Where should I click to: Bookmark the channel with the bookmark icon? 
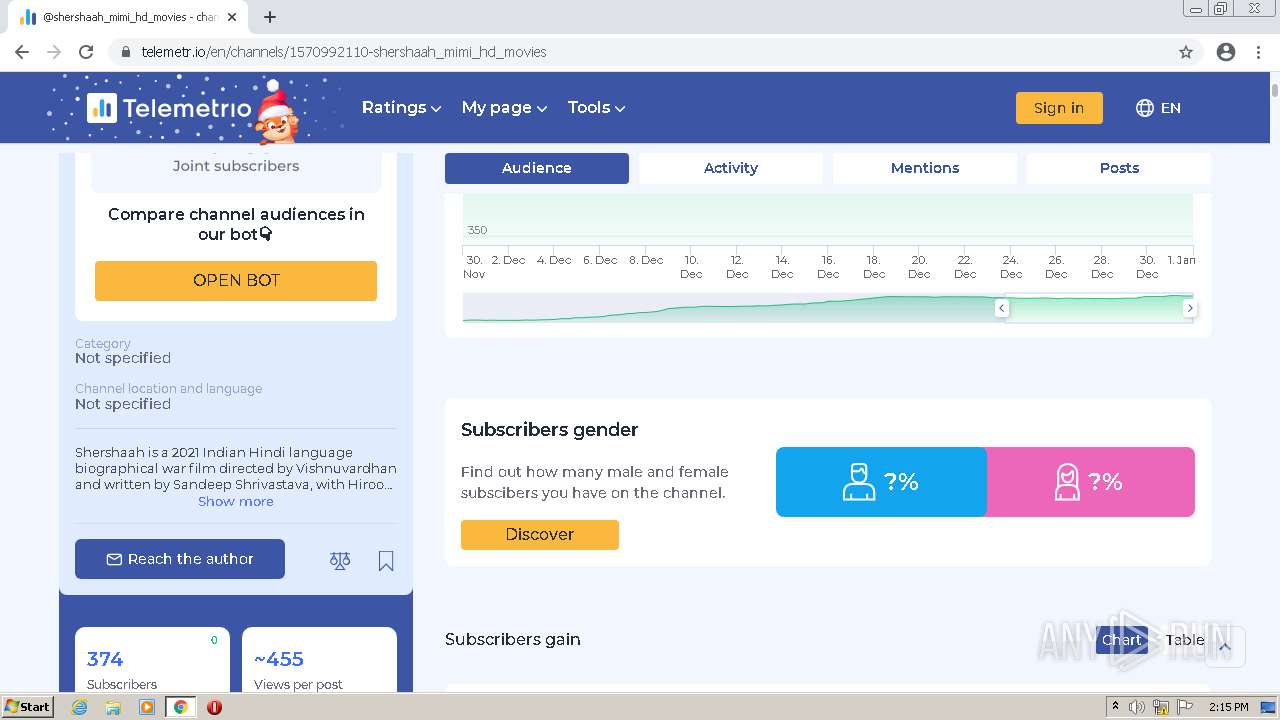[x=386, y=561]
